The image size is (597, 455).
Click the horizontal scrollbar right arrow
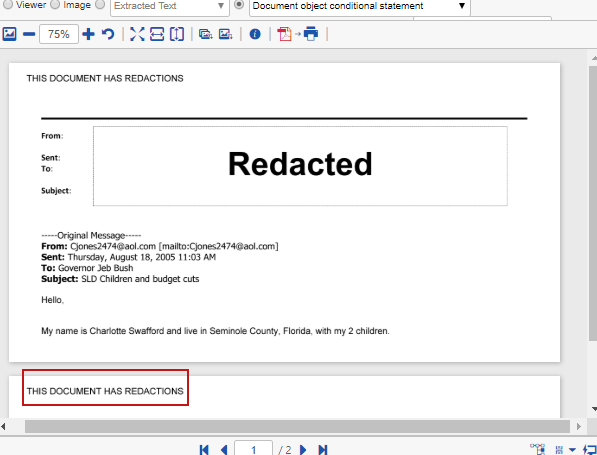[x=579, y=426]
